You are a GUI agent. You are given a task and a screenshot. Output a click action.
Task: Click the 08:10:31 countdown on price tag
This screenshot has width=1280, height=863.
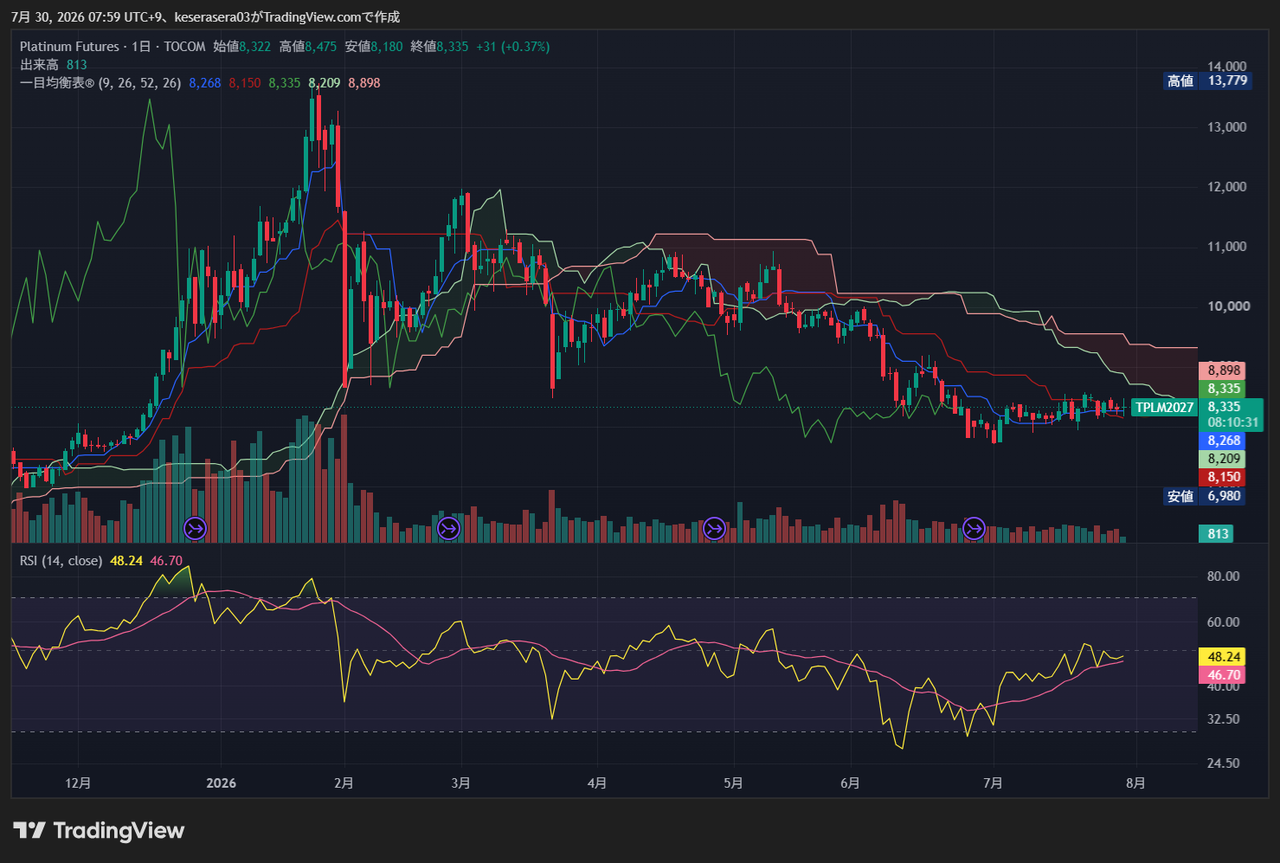1231,423
